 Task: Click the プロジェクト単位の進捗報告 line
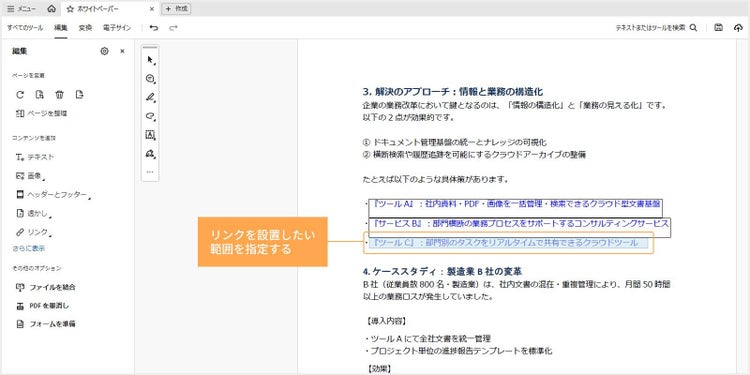(x=458, y=351)
